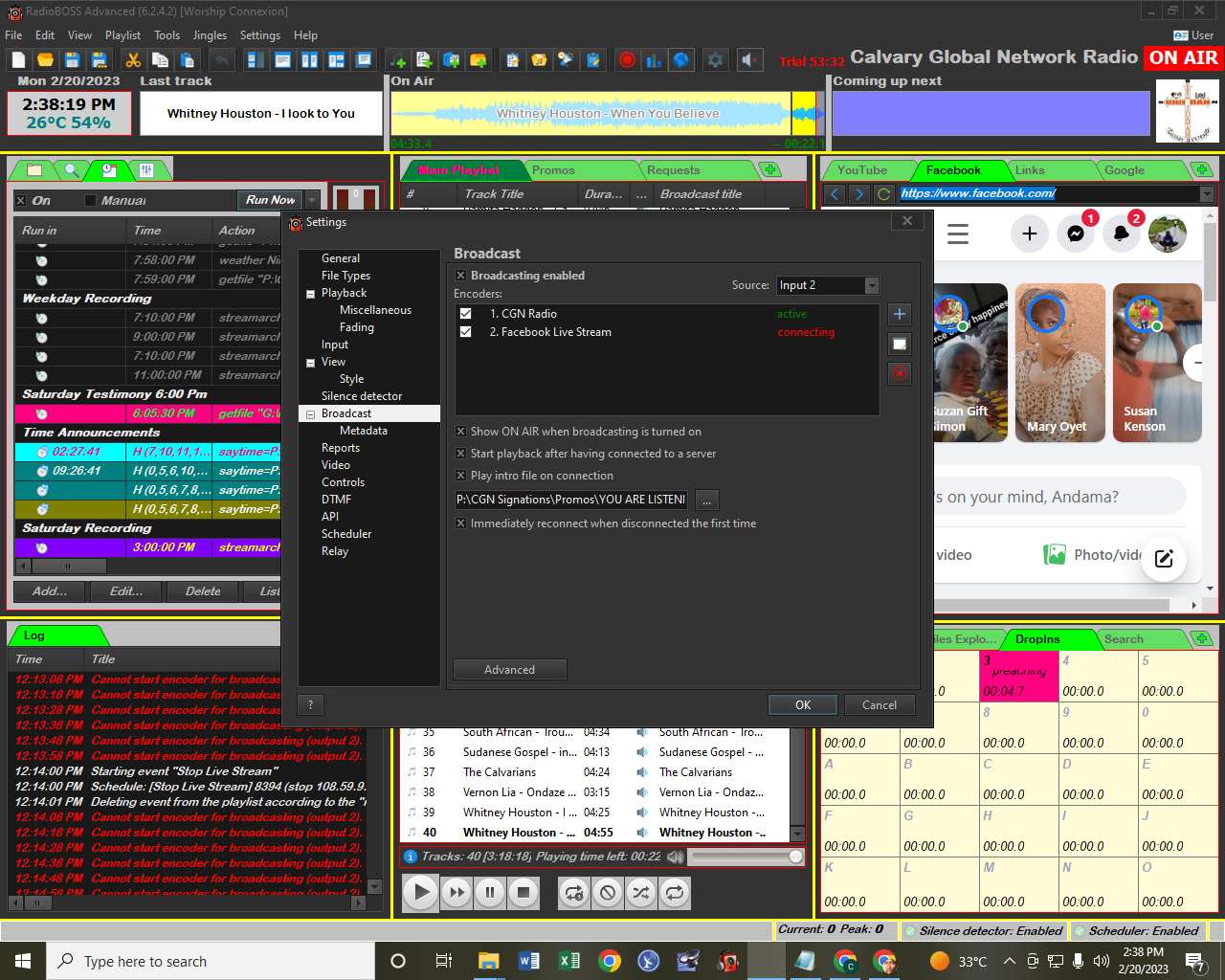Image resolution: width=1225 pixels, height=980 pixels.
Task: Click Delete in the scheduler panel
Action: (x=203, y=591)
